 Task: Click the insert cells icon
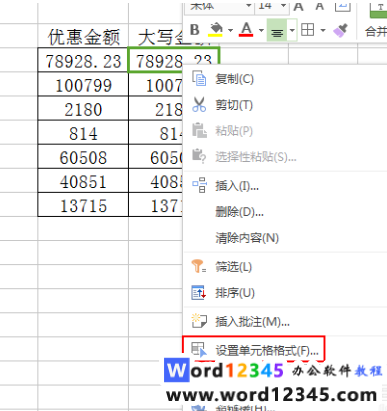(199, 185)
